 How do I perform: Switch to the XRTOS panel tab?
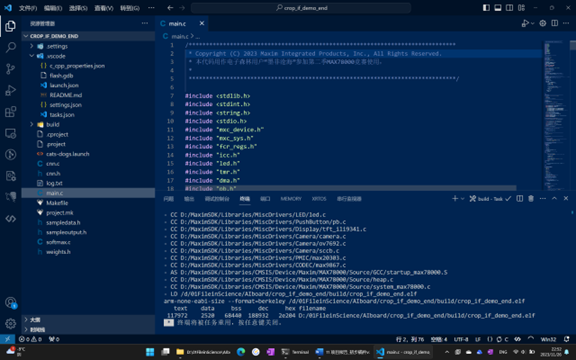coord(319,199)
